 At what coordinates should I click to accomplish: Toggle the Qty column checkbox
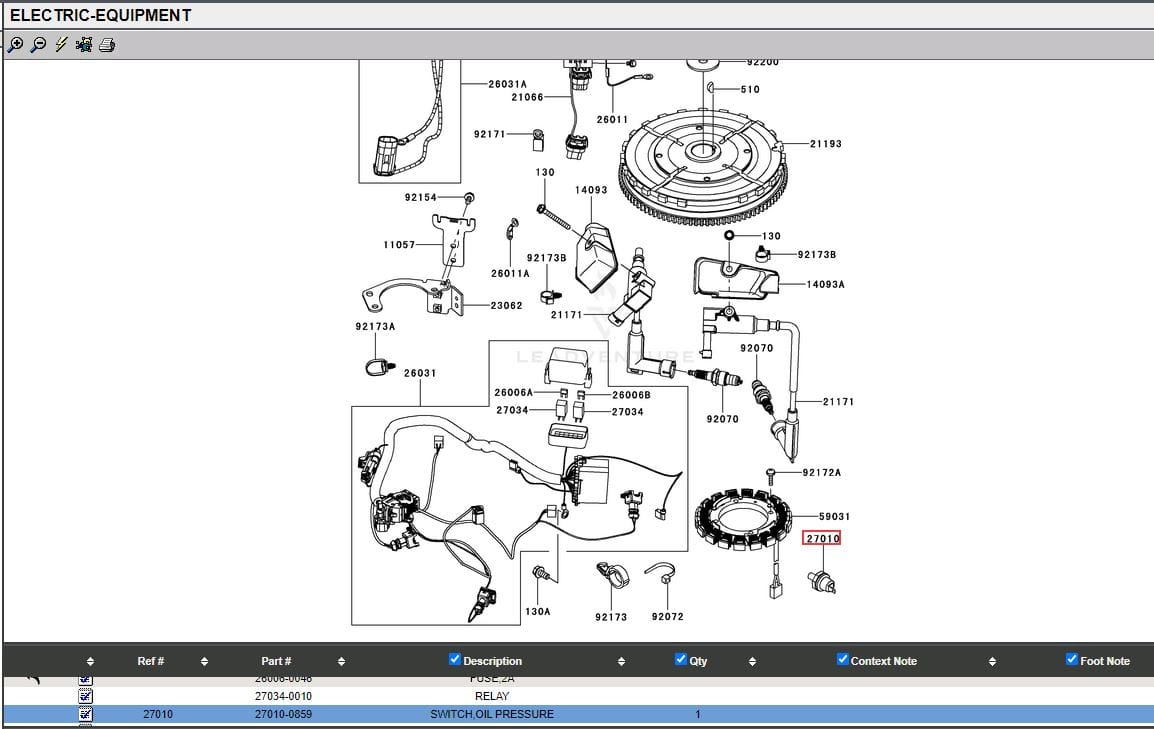[x=681, y=659]
